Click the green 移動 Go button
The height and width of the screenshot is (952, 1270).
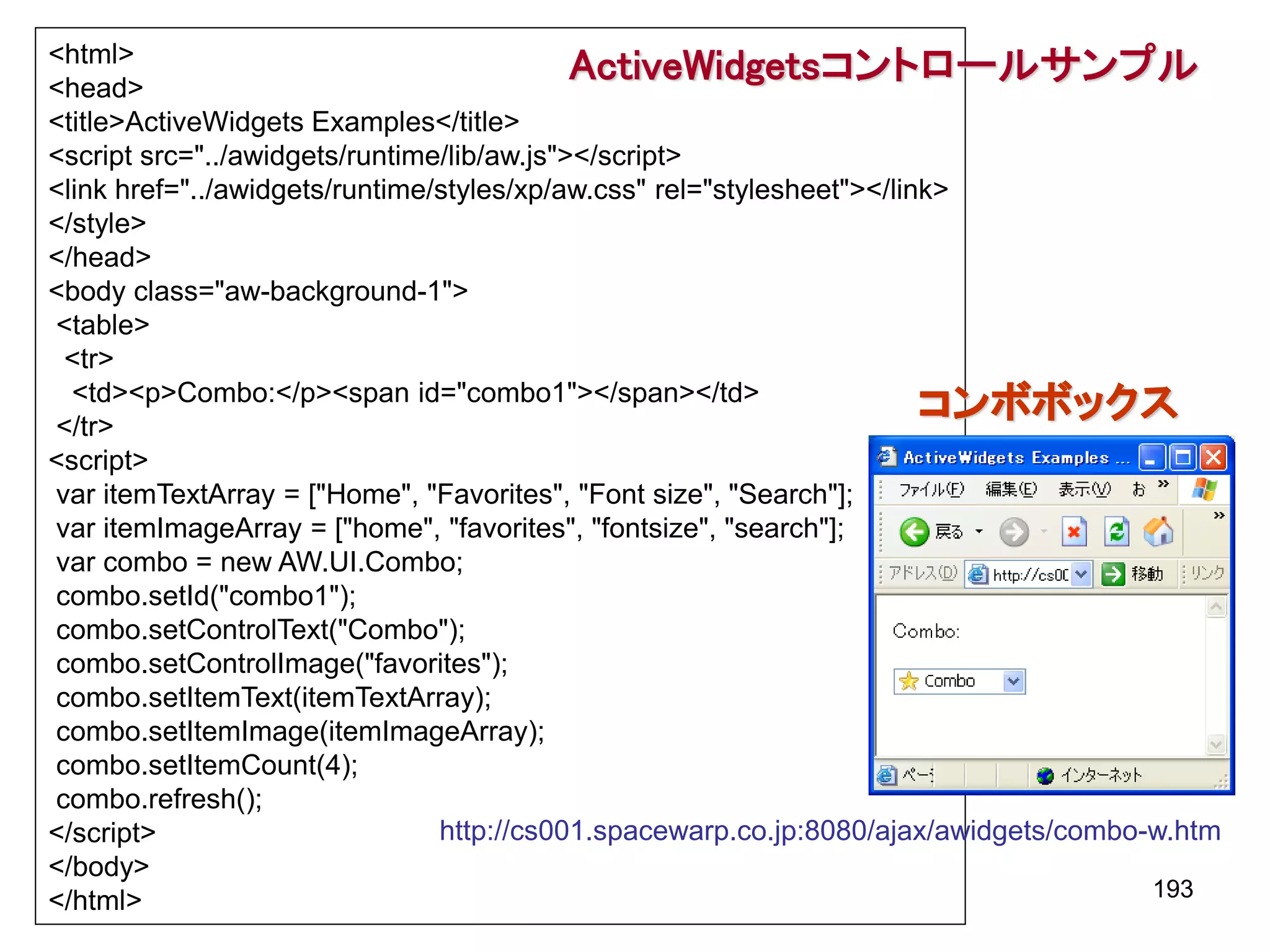(x=1132, y=574)
